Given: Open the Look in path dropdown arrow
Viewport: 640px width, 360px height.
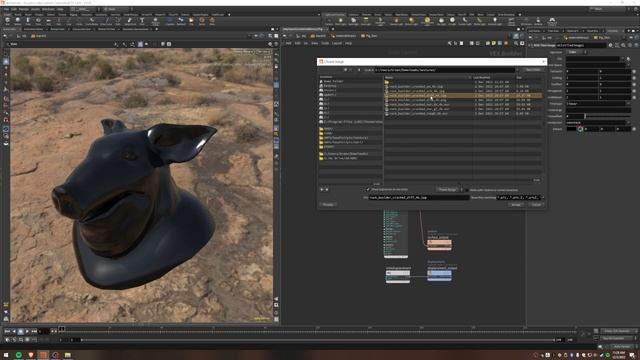Looking at the screenshot, I should [x=517, y=70].
